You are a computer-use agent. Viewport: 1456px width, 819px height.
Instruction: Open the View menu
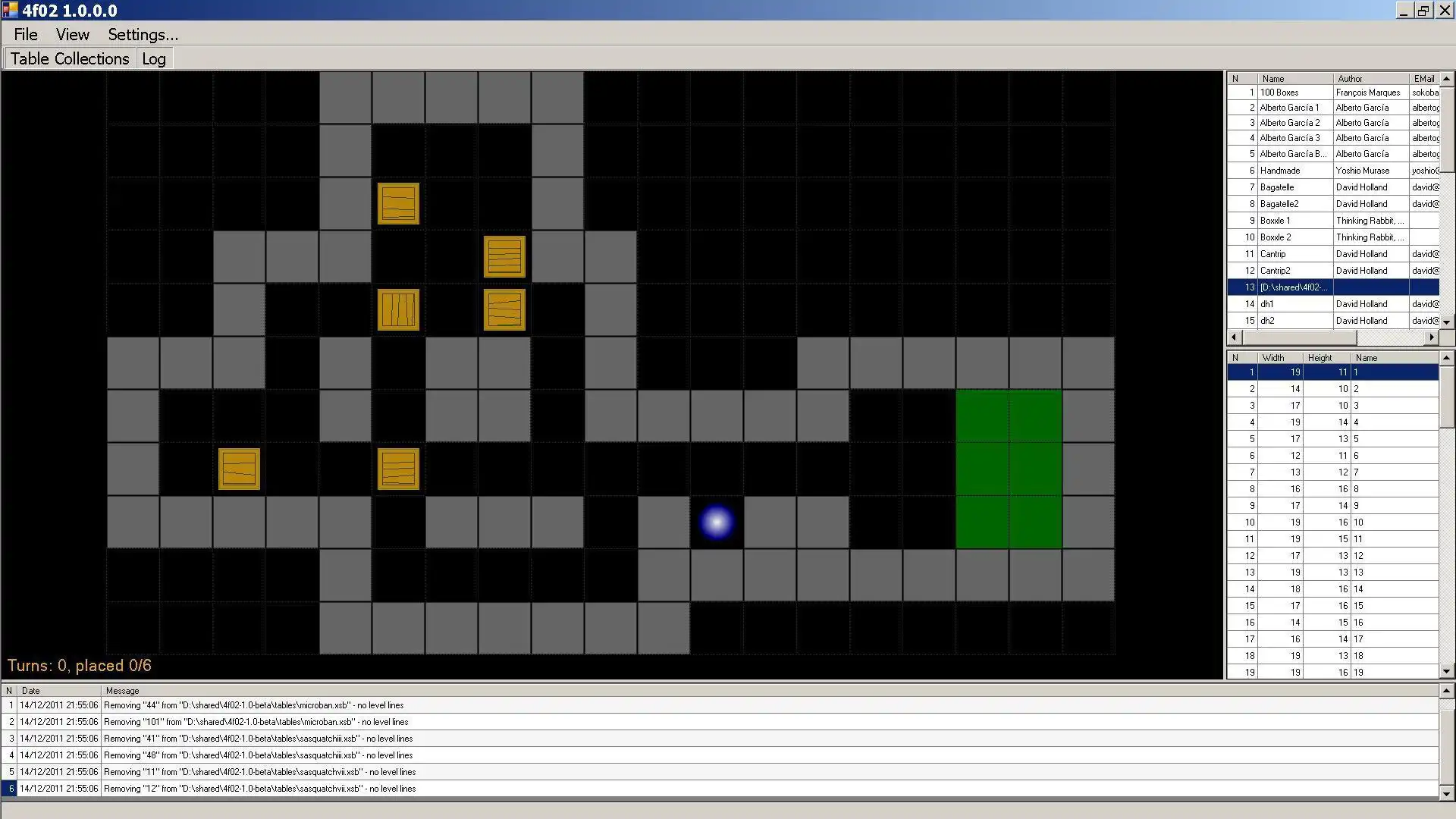(71, 34)
